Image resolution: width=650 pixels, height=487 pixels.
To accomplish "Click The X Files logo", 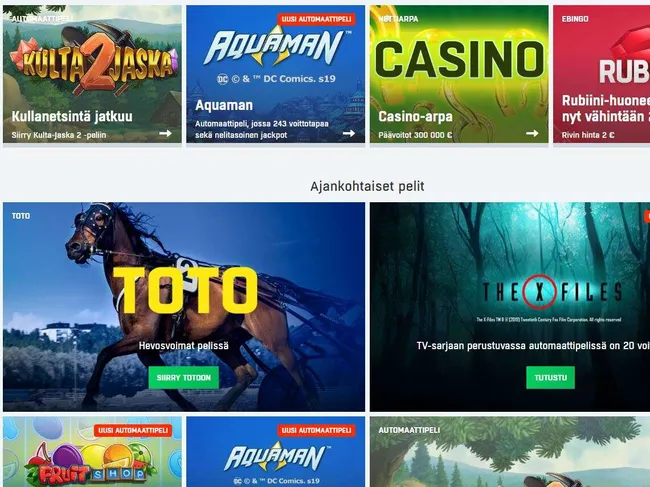I will pos(552,293).
